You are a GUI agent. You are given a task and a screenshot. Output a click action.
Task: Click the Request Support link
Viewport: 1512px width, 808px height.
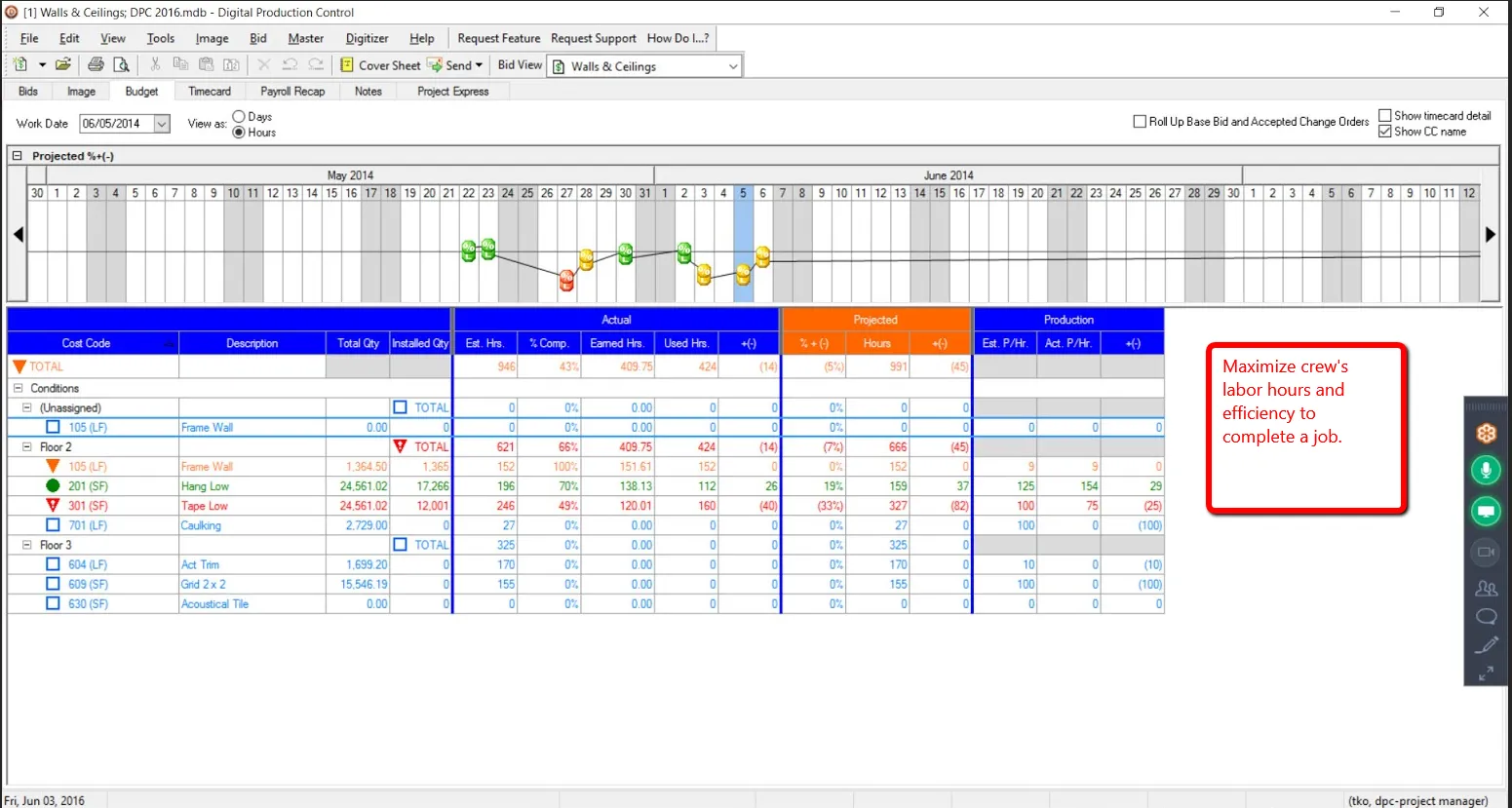[594, 38]
